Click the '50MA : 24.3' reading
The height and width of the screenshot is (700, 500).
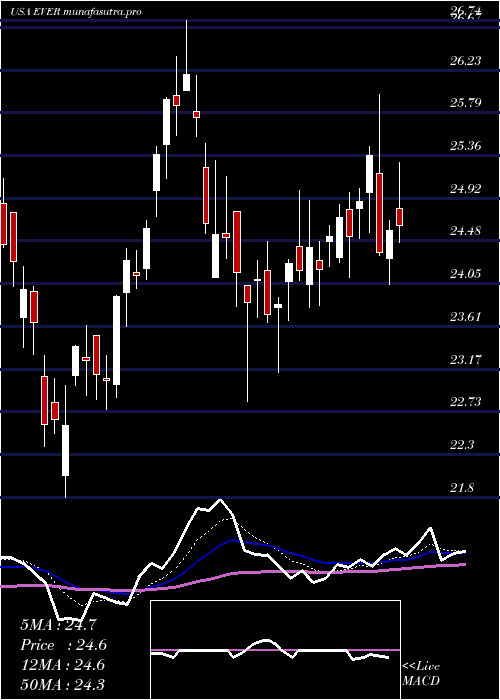point(63,685)
